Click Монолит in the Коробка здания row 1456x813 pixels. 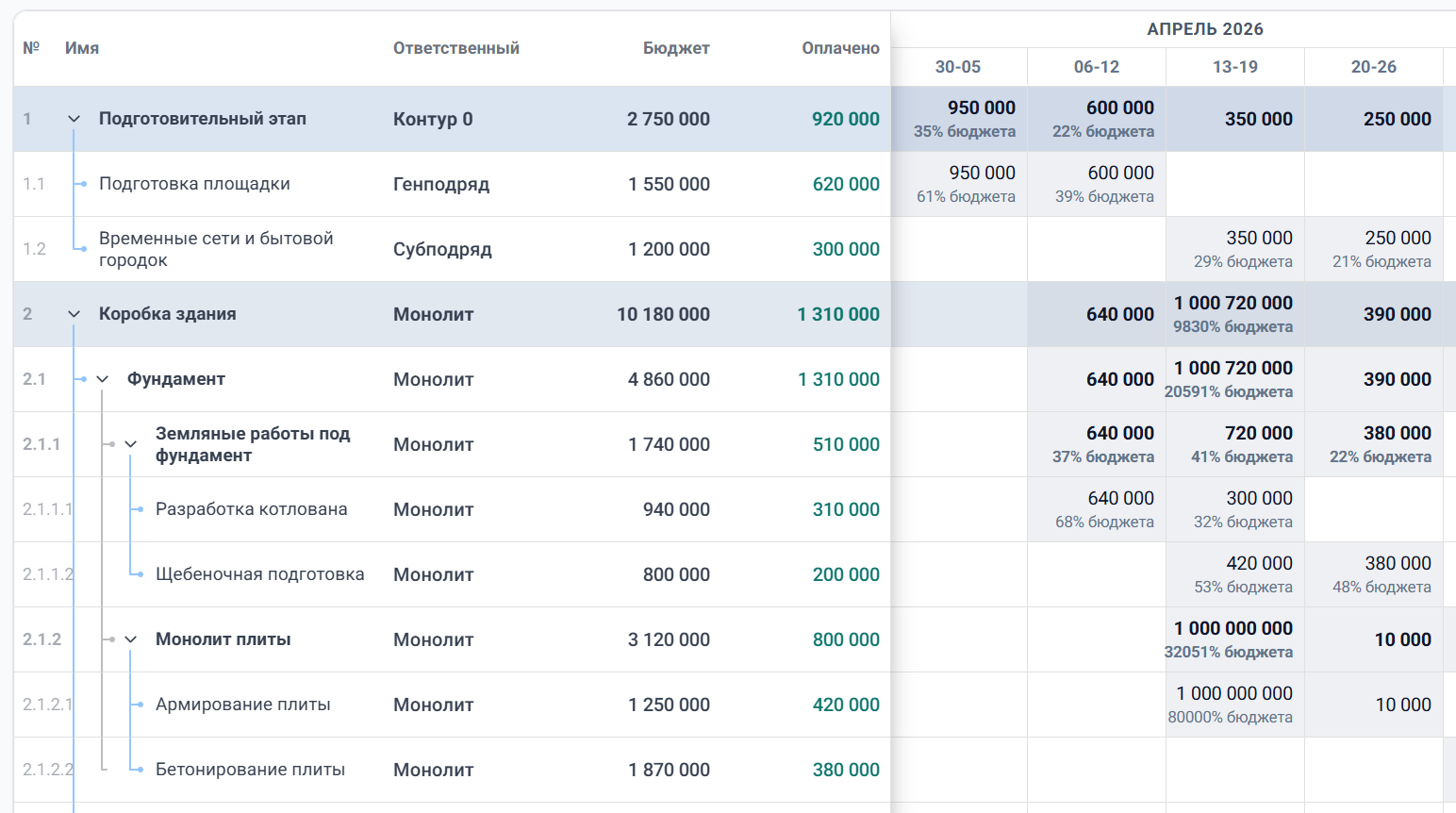coord(434,314)
